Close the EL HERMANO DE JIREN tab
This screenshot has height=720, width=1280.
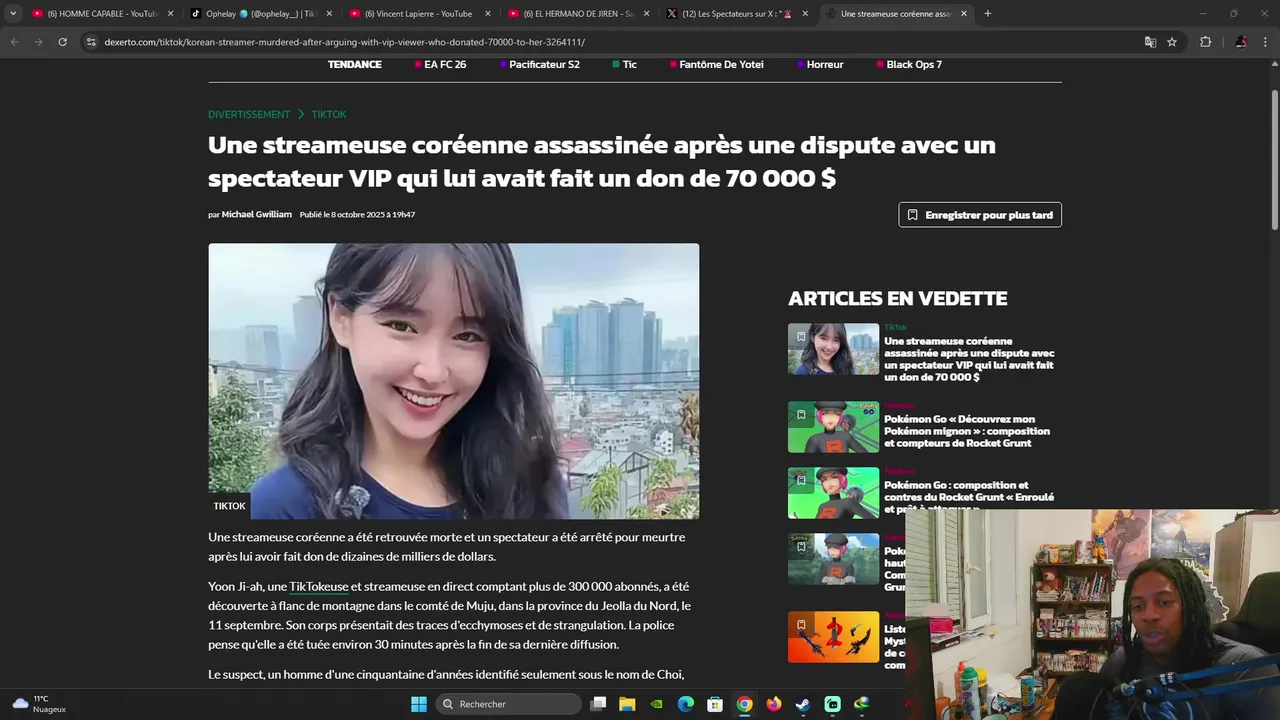tap(646, 14)
